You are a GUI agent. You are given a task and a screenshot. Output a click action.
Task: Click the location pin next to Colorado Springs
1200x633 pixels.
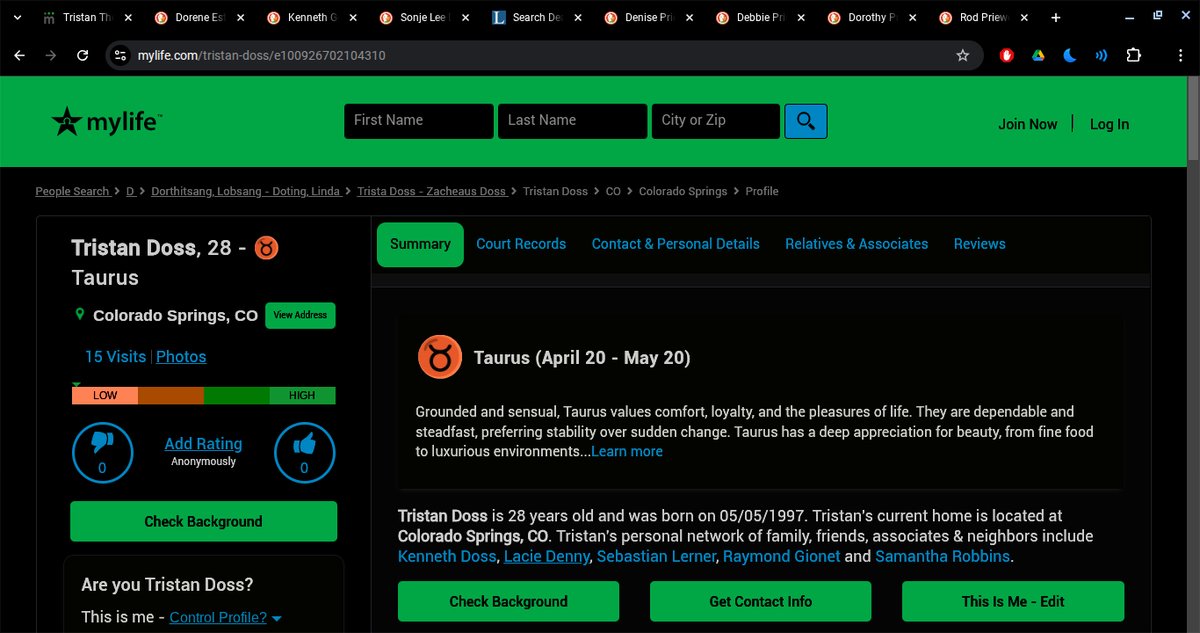tap(80, 314)
